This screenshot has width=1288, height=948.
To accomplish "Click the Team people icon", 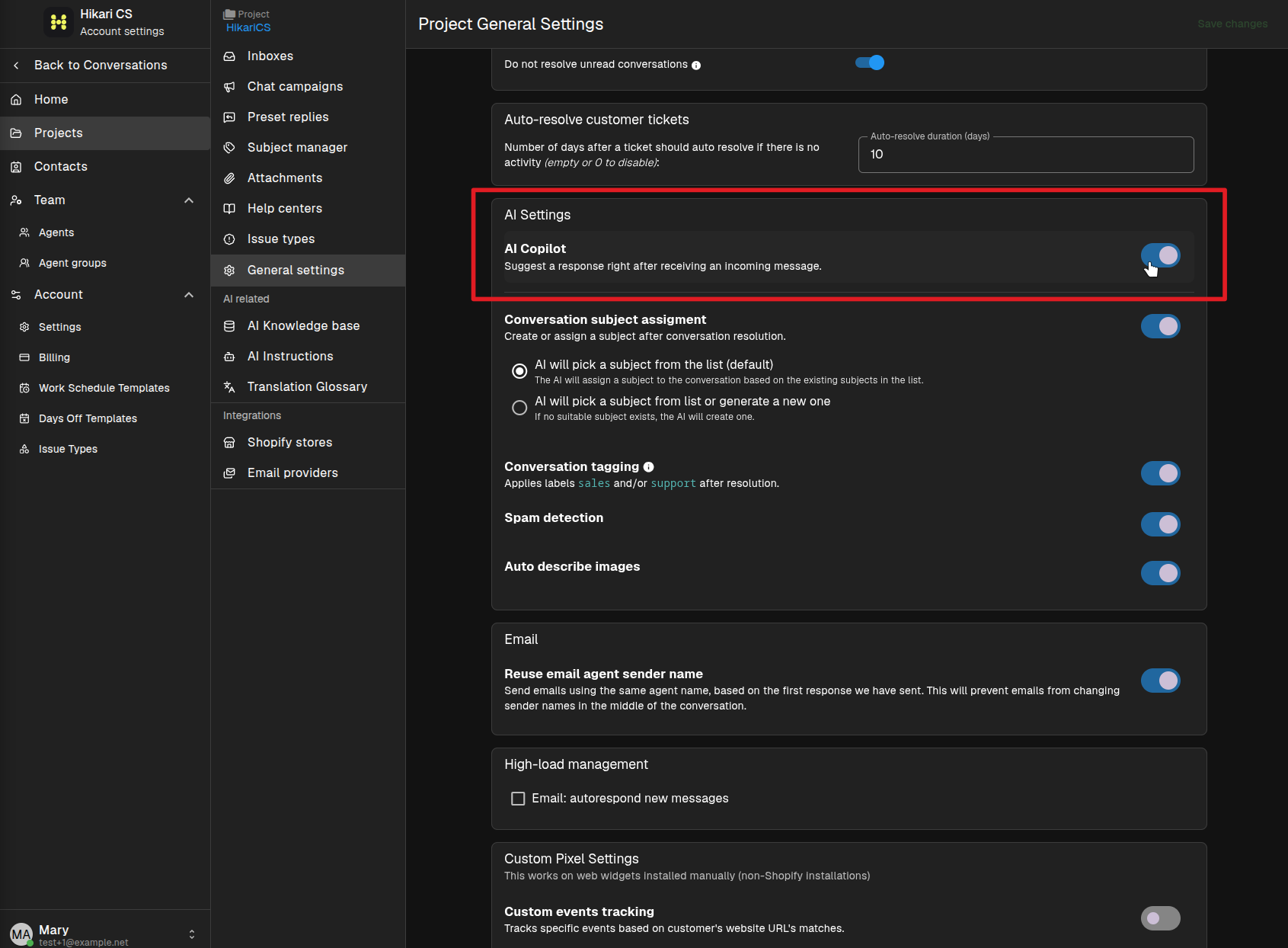I will tap(16, 200).
